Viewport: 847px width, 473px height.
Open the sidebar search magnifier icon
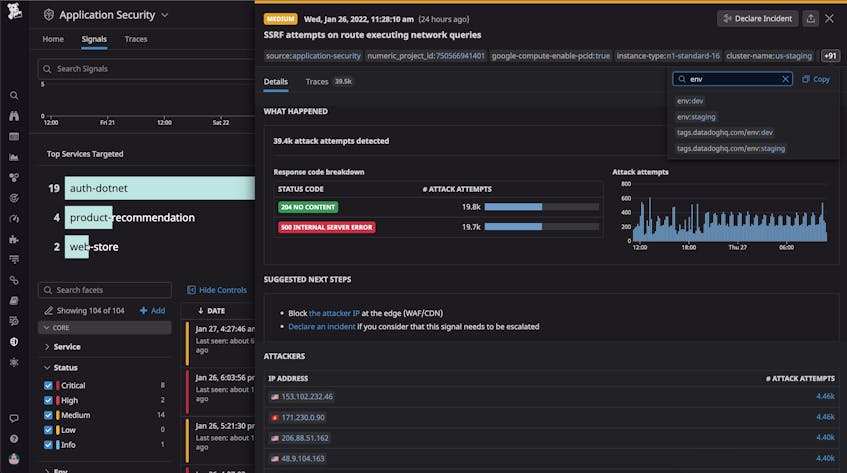tap(14, 96)
